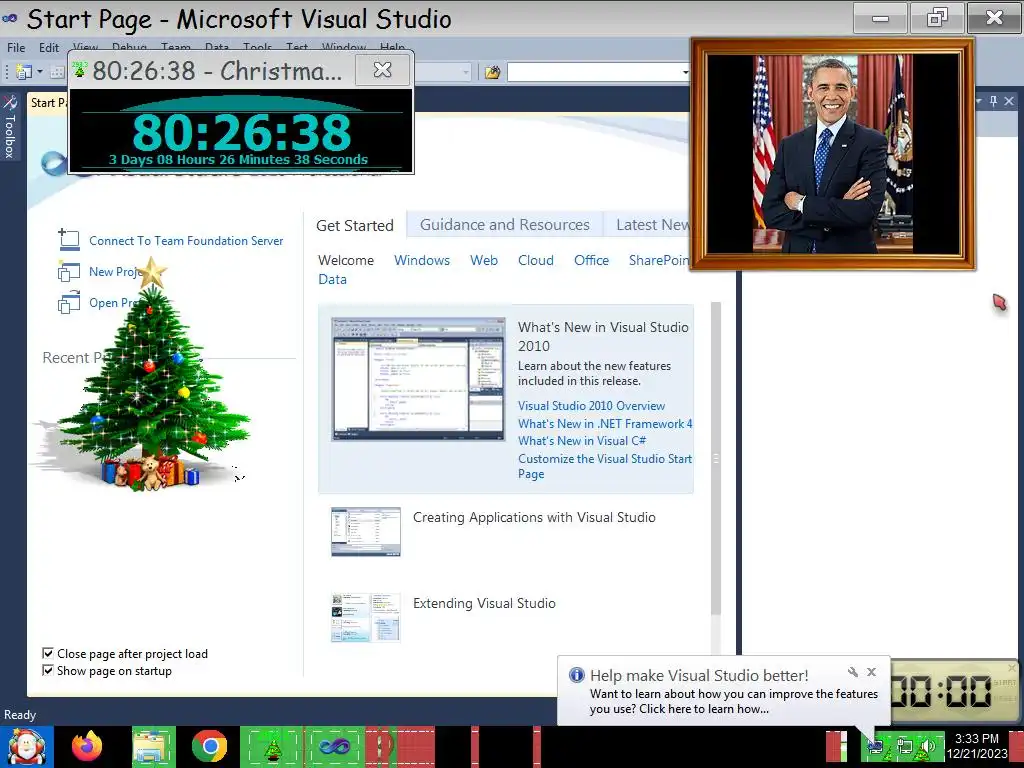
Task: Switch to the Latest News tab
Action: click(648, 225)
